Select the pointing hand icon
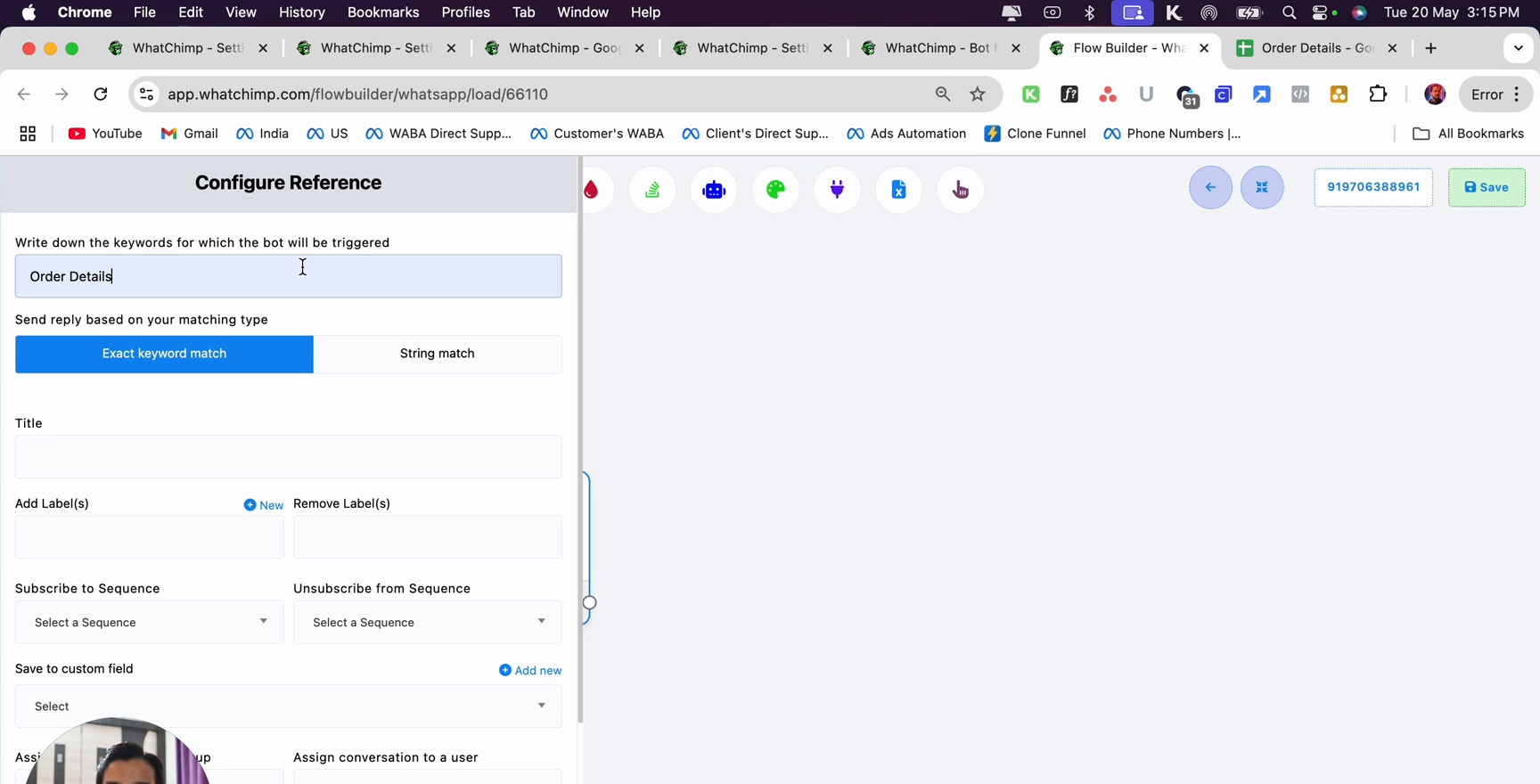 960,189
